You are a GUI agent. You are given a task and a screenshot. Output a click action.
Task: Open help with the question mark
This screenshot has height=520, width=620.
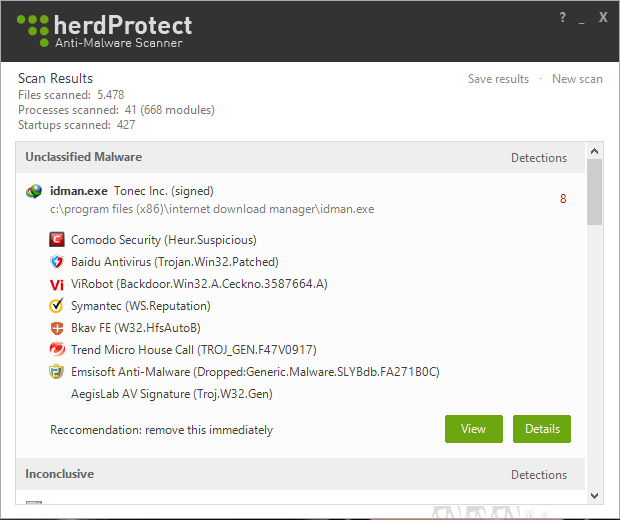(x=562, y=17)
